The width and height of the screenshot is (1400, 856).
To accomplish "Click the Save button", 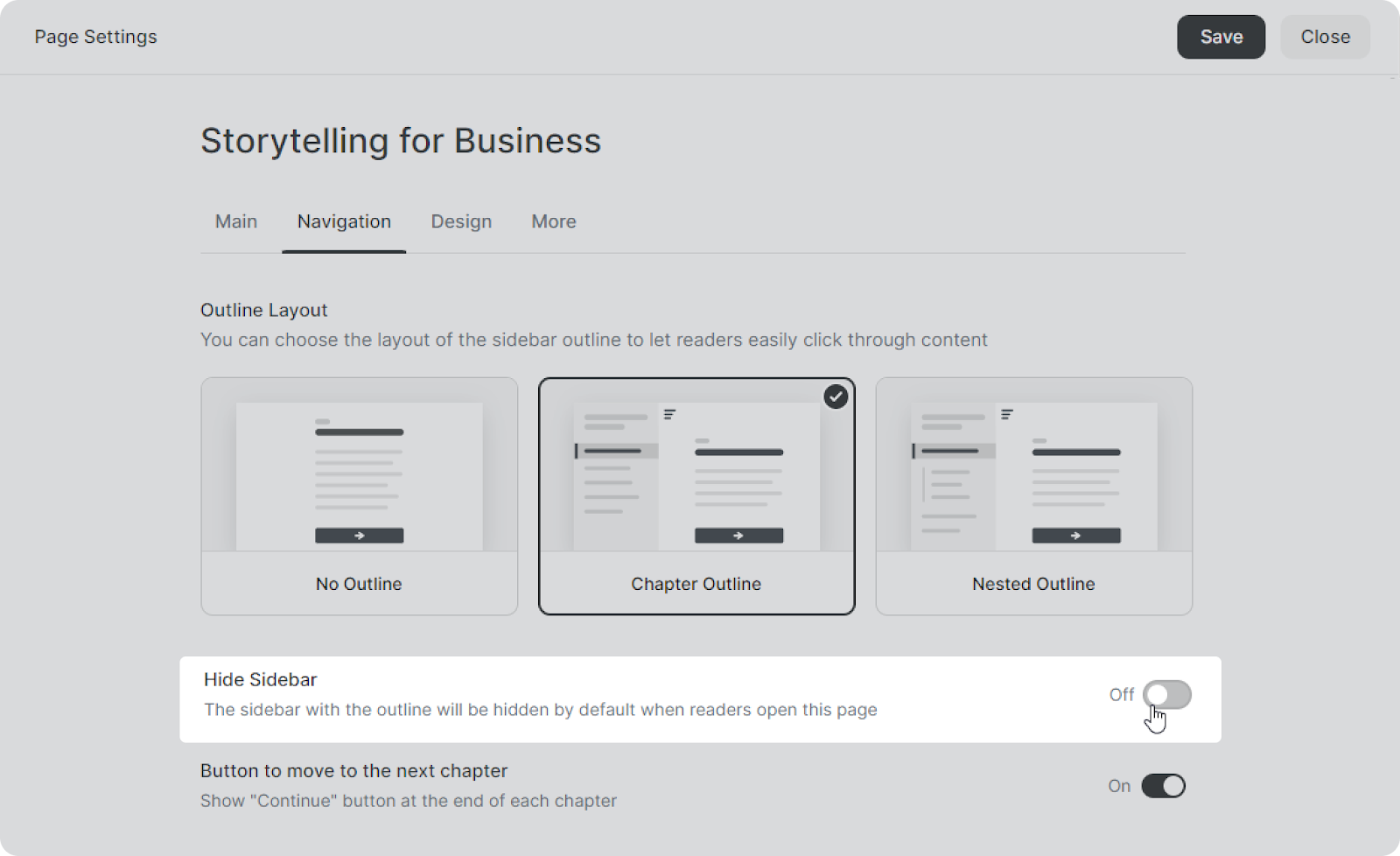I will [1221, 37].
